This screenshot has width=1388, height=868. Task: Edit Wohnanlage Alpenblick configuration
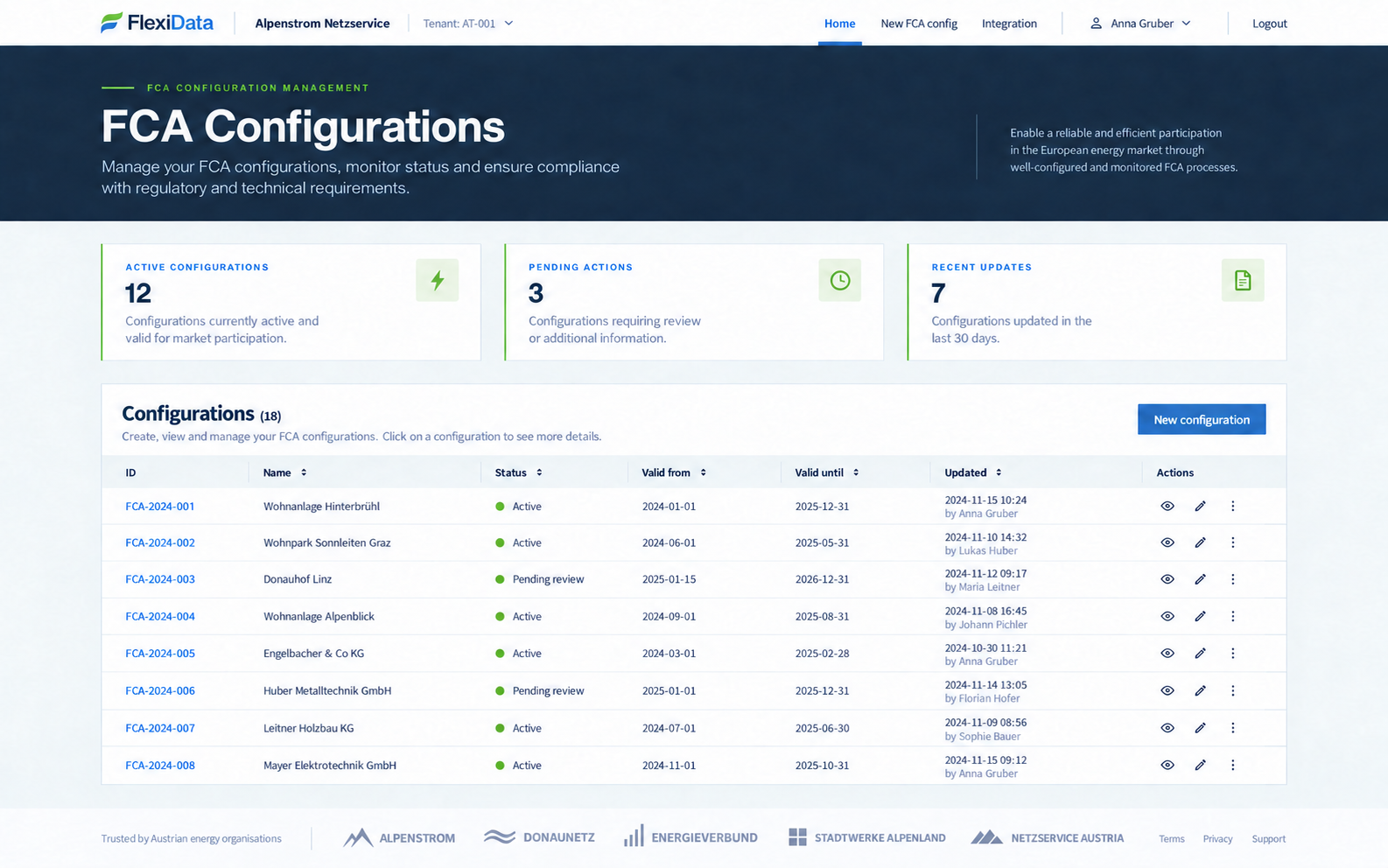coord(1200,616)
